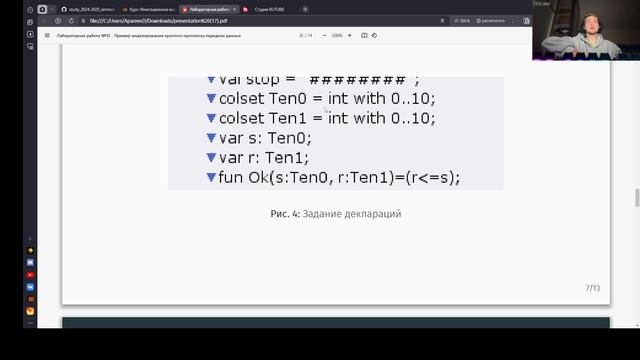Click the text 'var r: Ten1;'
The image size is (640, 360).
click(x=264, y=158)
